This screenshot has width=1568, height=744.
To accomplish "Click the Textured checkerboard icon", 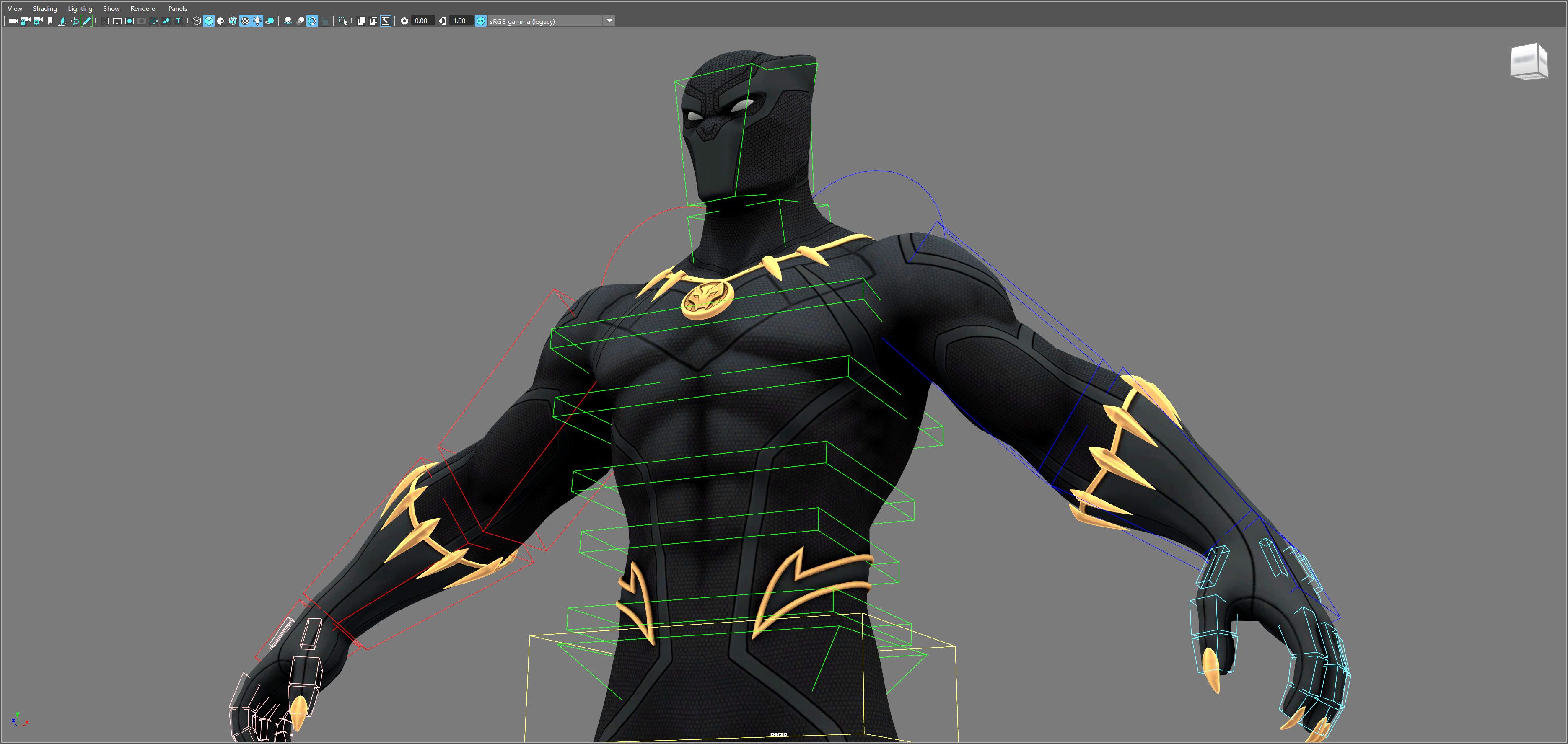I will point(245,21).
